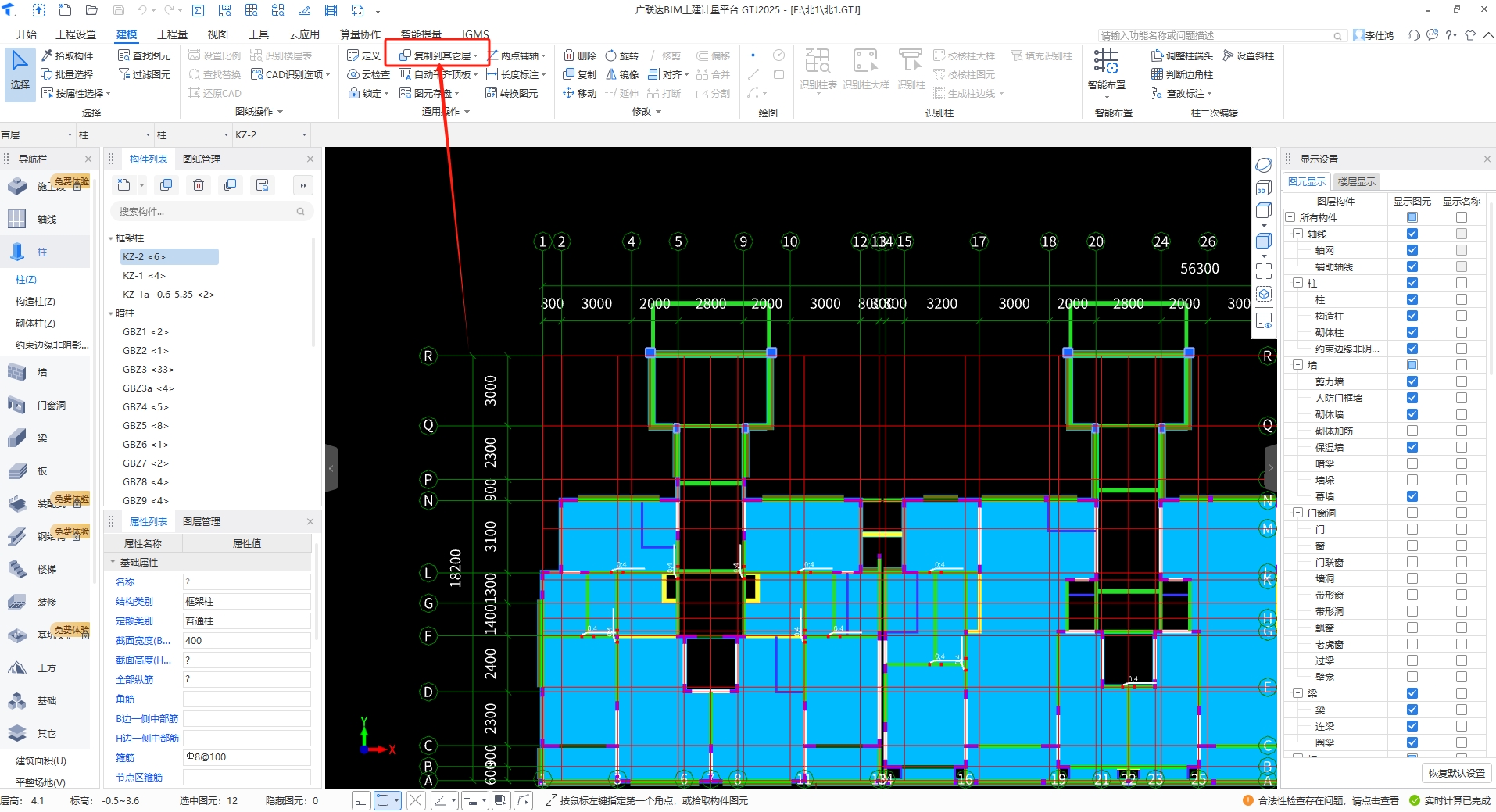Click 实时计算已完成 status
Viewport: 1496px width, 812px height.
(1450, 801)
